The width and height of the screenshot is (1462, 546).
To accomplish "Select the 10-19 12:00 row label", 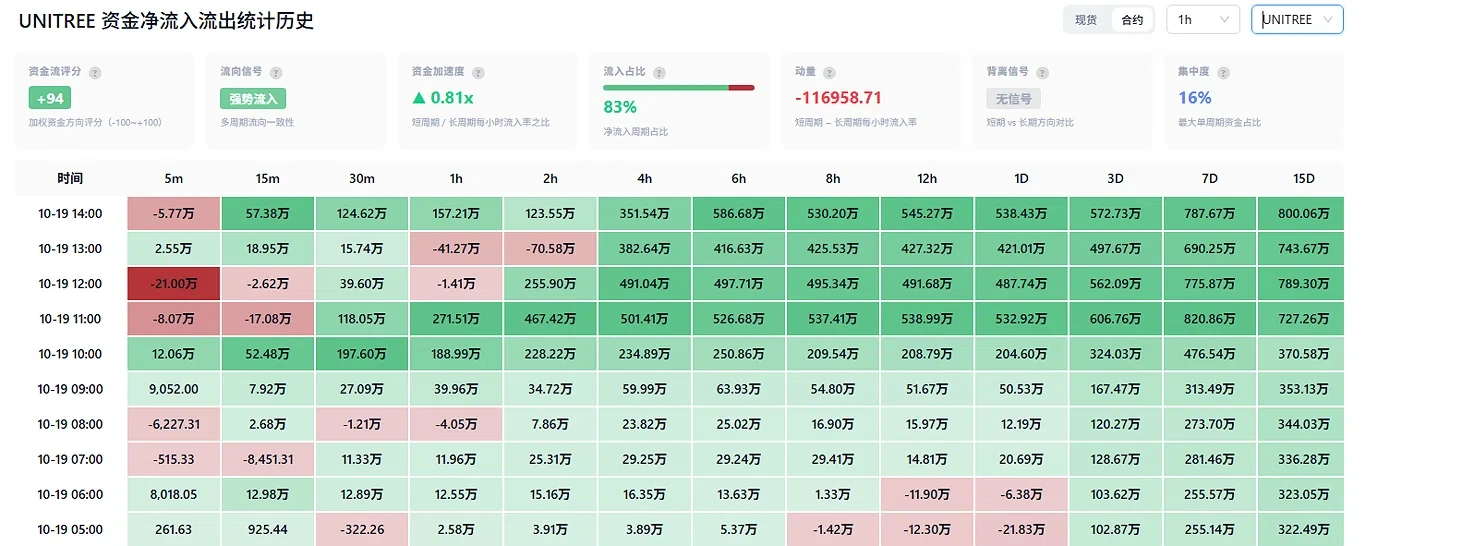I will point(70,284).
